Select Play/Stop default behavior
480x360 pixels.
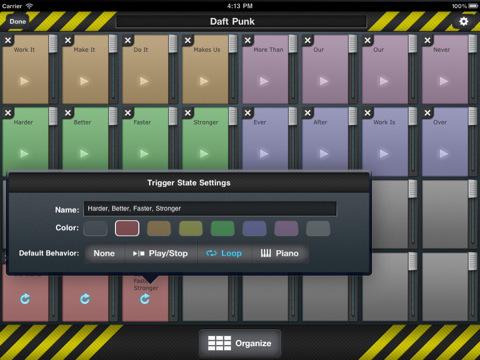[161, 253]
